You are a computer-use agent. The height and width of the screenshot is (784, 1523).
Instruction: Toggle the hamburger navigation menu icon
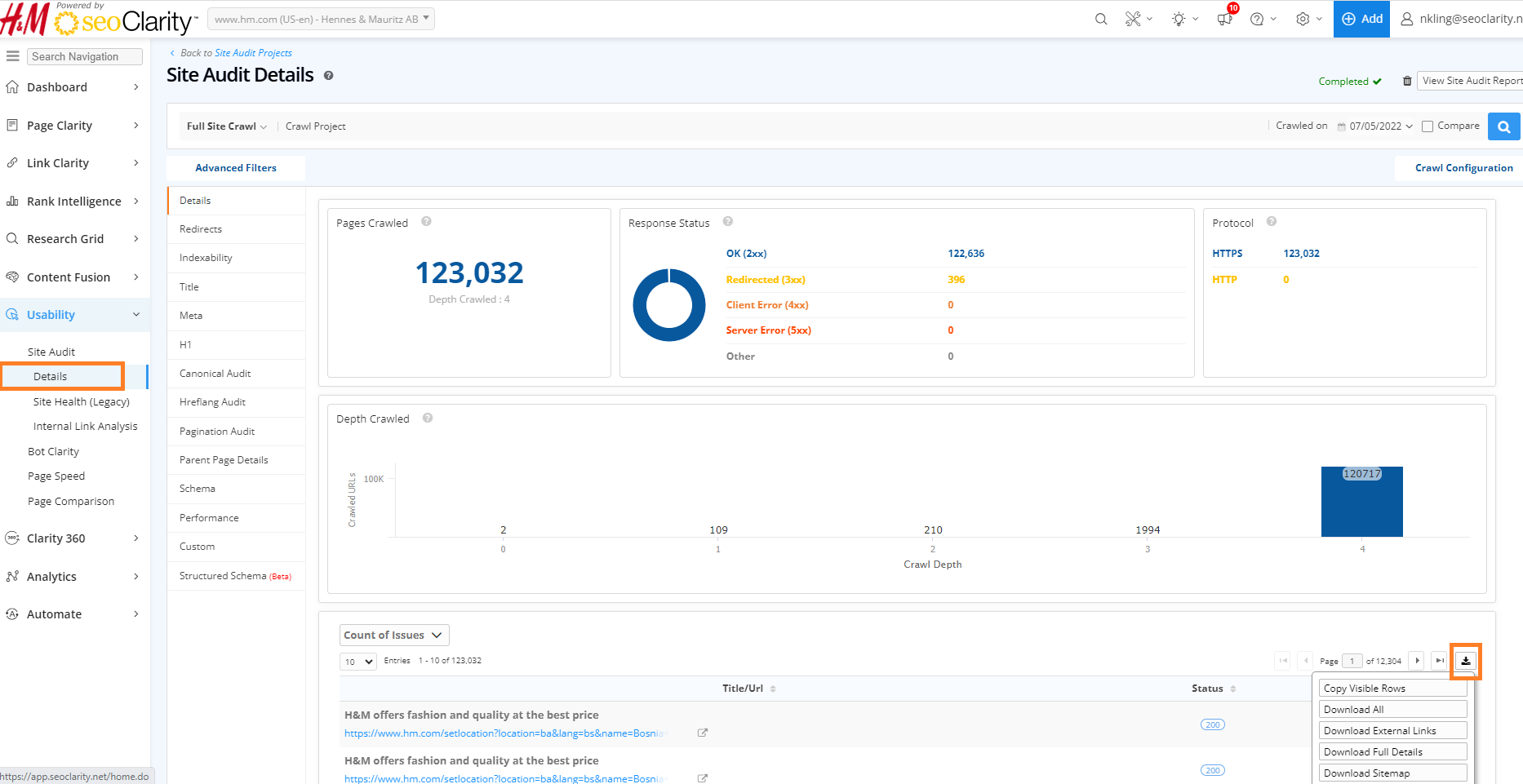(x=13, y=56)
